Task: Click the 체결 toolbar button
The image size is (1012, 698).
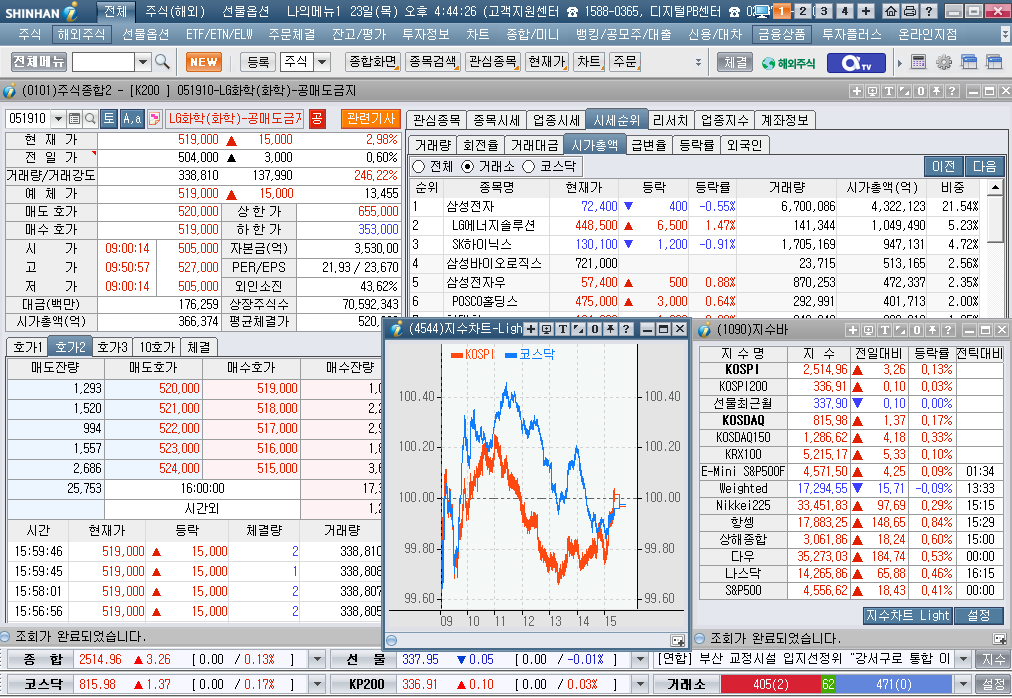Action: click(735, 62)
